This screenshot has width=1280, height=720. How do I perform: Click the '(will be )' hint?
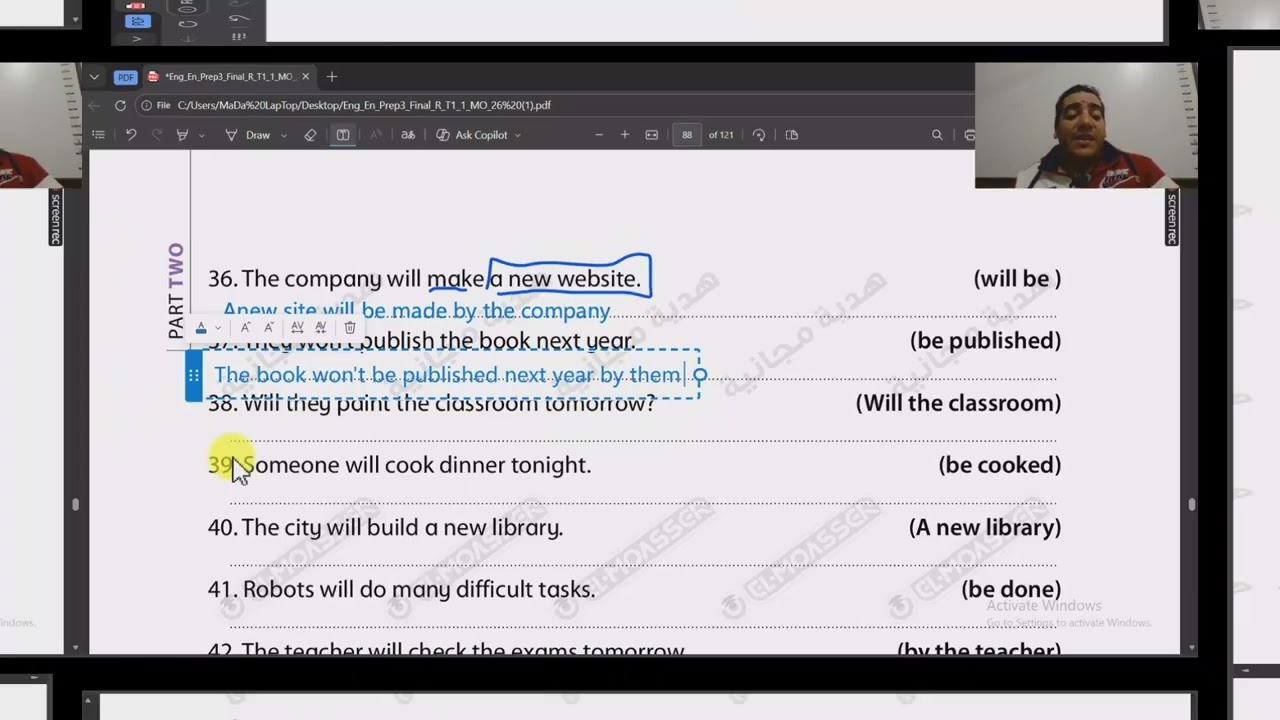[1017, 279]
